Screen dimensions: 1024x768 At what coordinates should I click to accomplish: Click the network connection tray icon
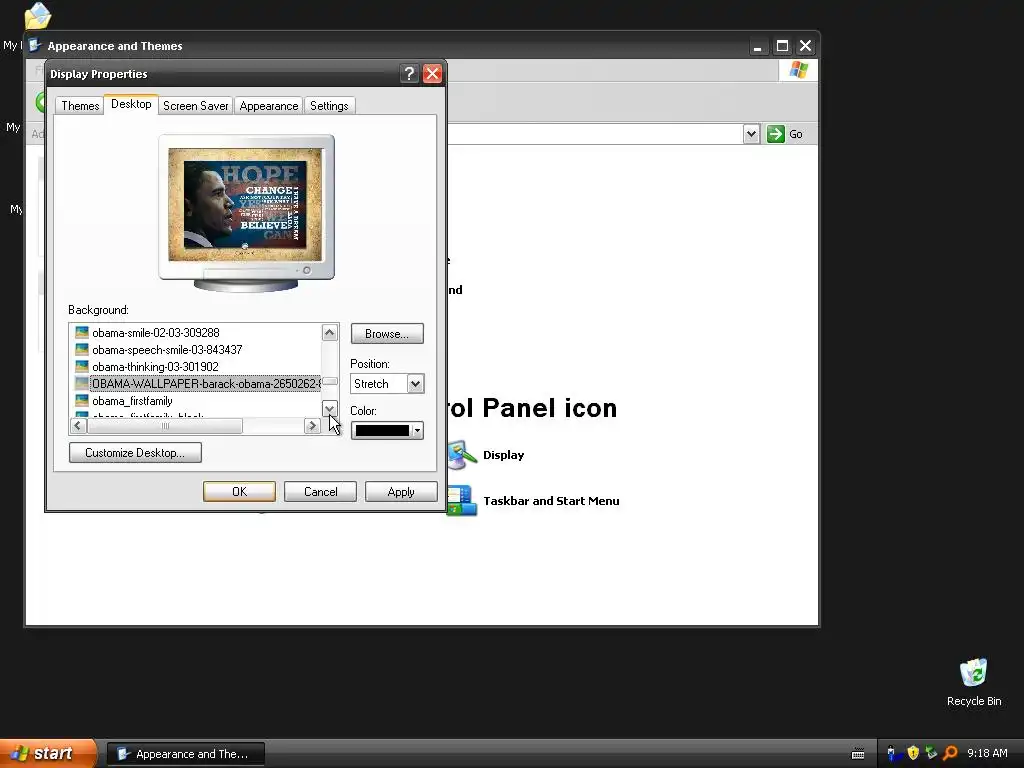pyautogui.click(x=931, y=753)
